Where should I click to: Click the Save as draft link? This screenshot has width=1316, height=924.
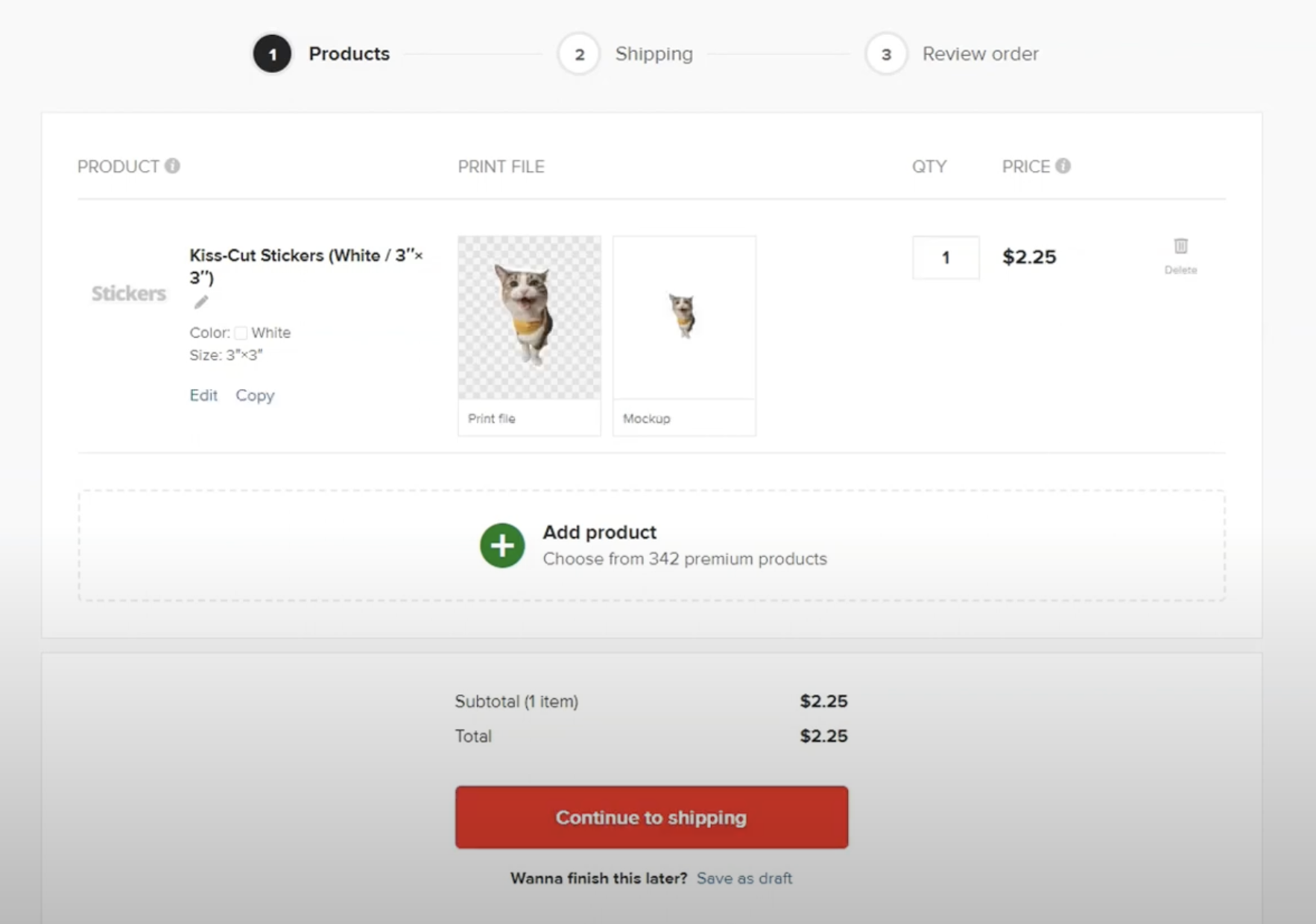pos(744,879)
